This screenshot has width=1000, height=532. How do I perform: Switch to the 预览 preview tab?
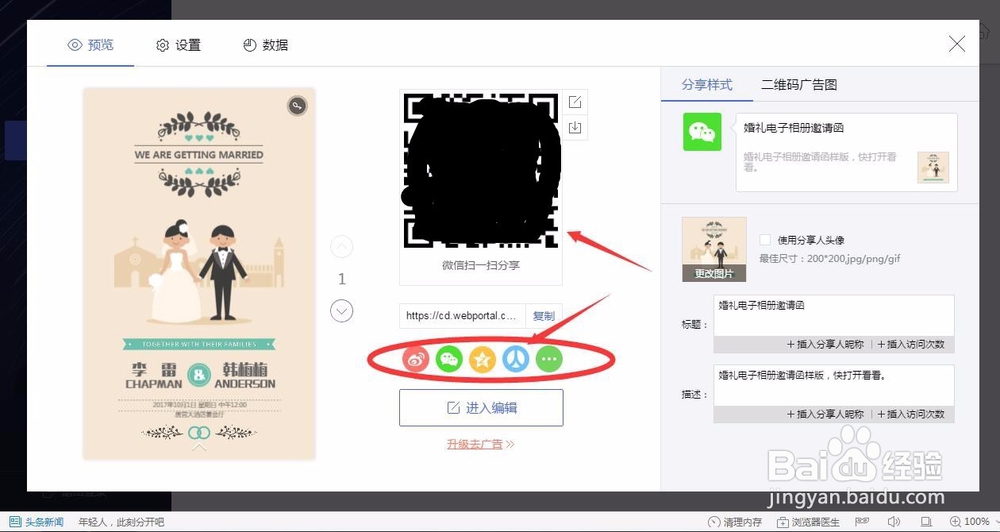91,45
